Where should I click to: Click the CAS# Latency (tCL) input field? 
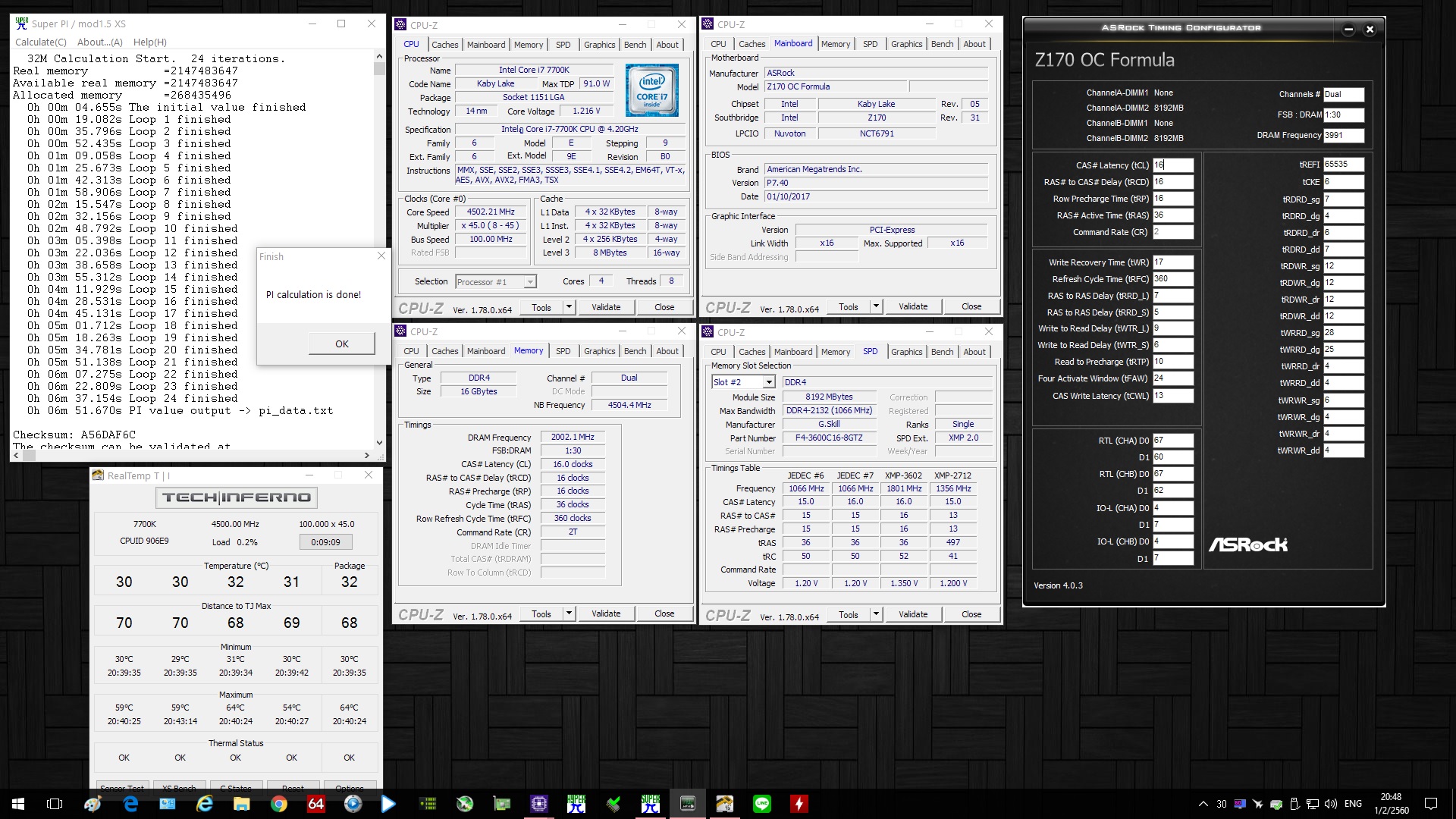(x=1172, y=165)
